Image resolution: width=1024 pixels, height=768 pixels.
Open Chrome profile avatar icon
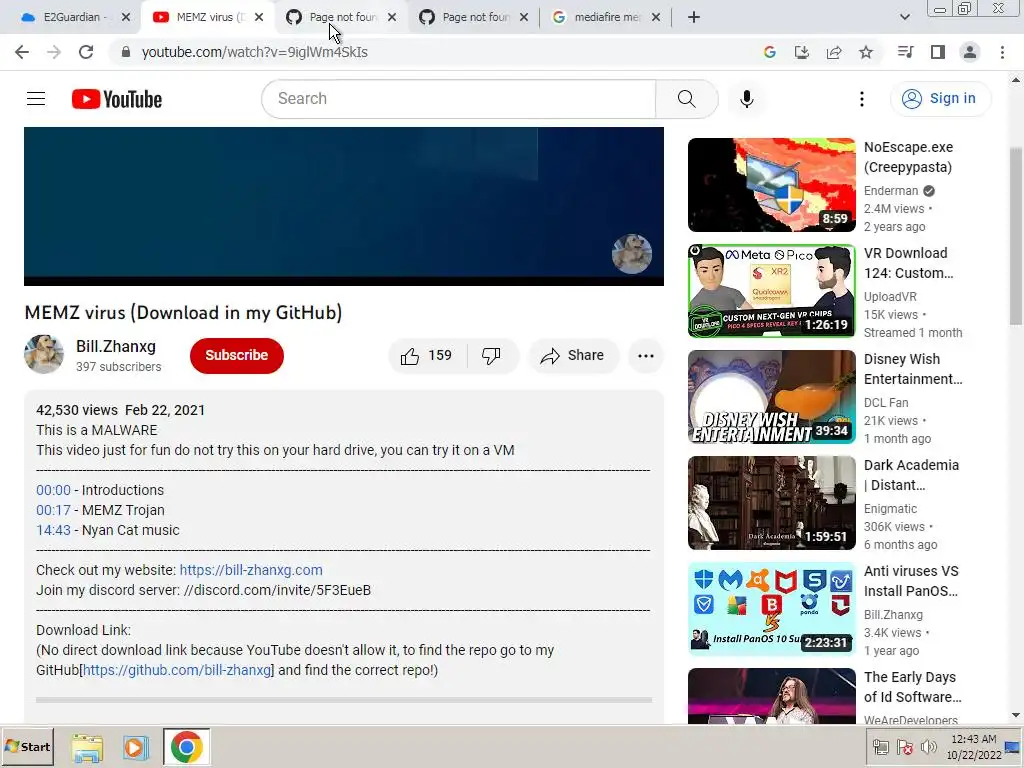tap(970, 52)
